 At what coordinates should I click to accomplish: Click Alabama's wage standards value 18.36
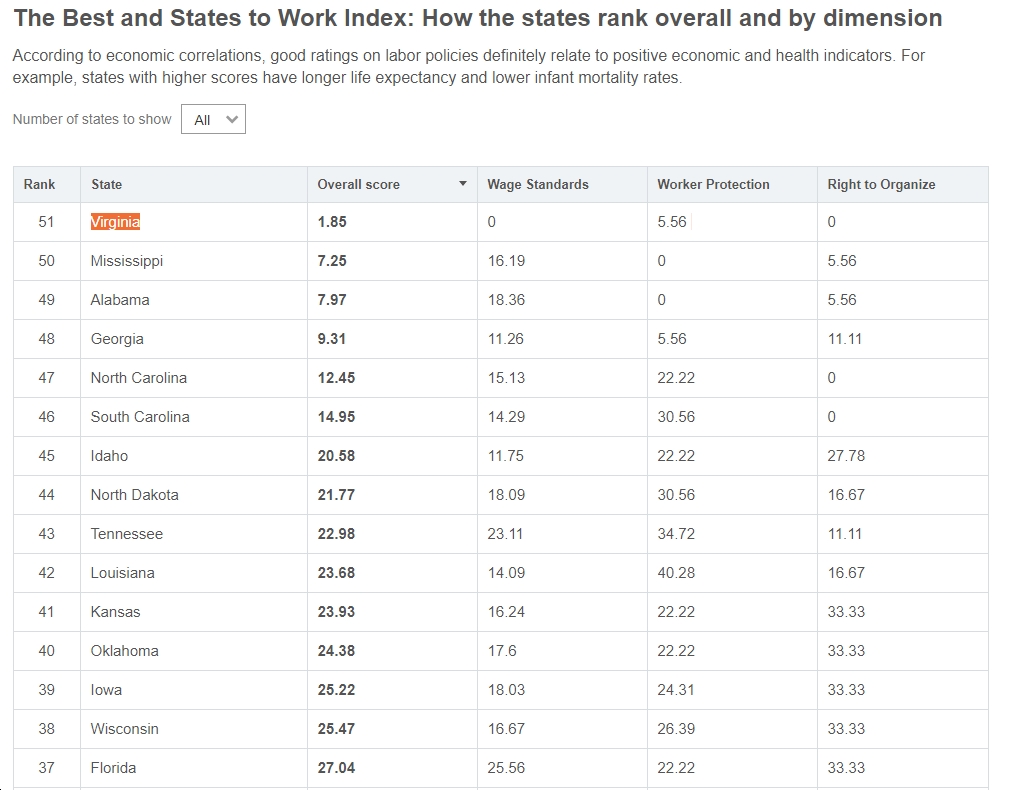click(x=506, y=300)
